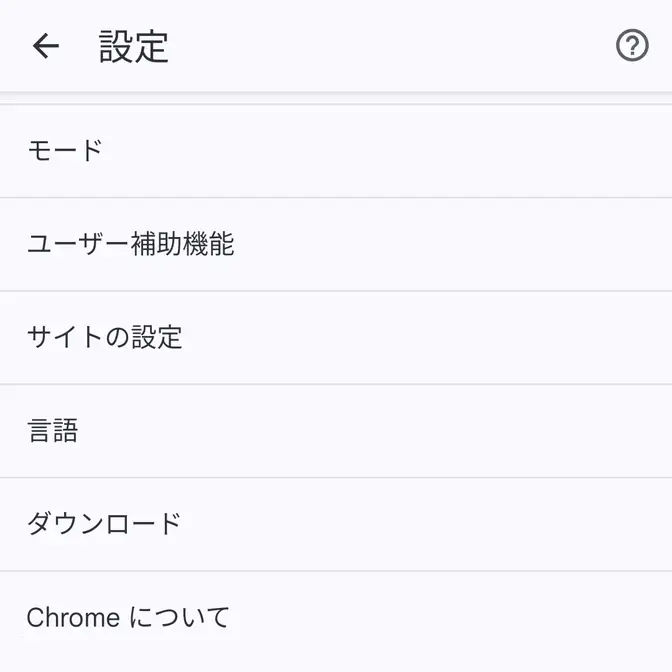Viewport: 672px width, 672px height.
Task: Click the ダウンロード row text
Action: pos(104,524)
